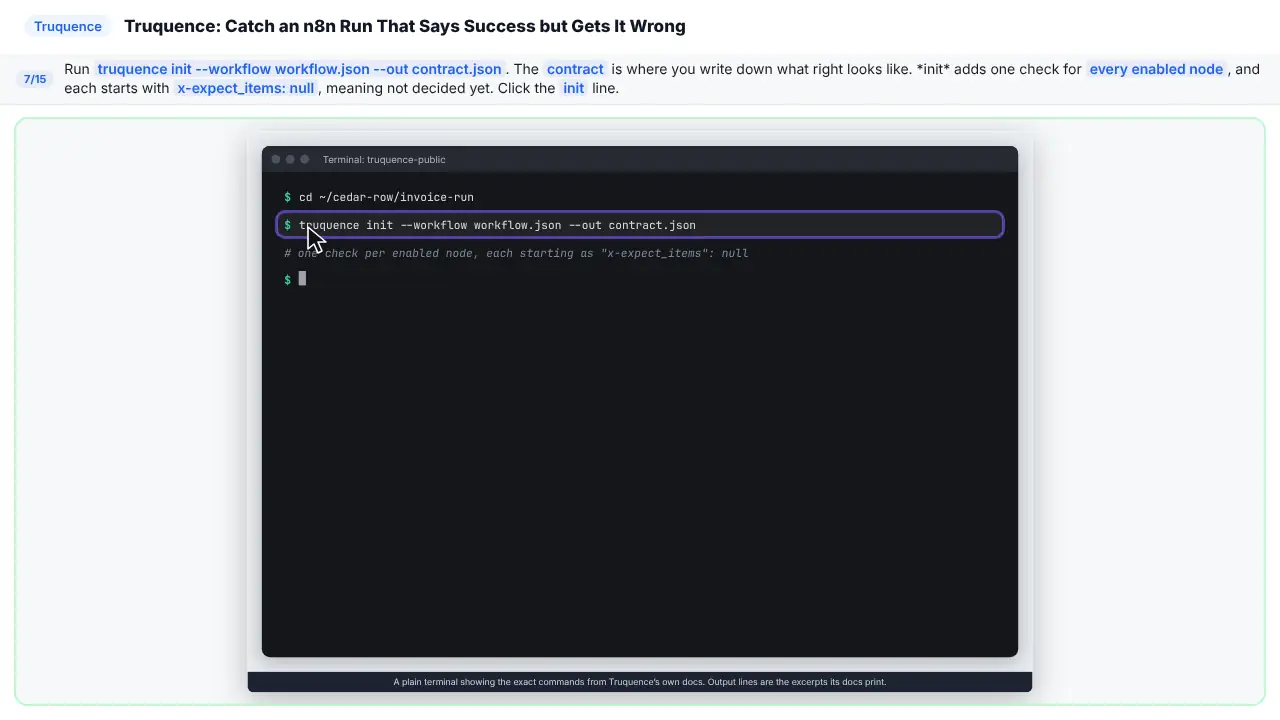The width and height of the screenshot is (1280, 720).
Task: Click the empty terminal prompt cursor
Action: click(302, 279)
